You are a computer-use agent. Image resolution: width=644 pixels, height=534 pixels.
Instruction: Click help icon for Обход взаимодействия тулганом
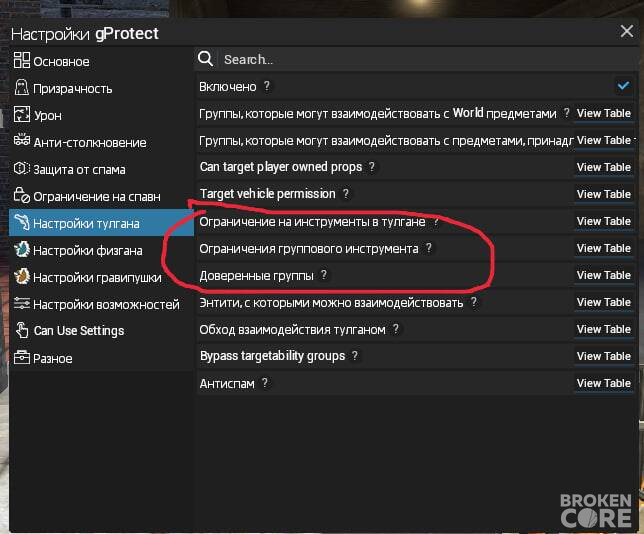click(396, 329)
